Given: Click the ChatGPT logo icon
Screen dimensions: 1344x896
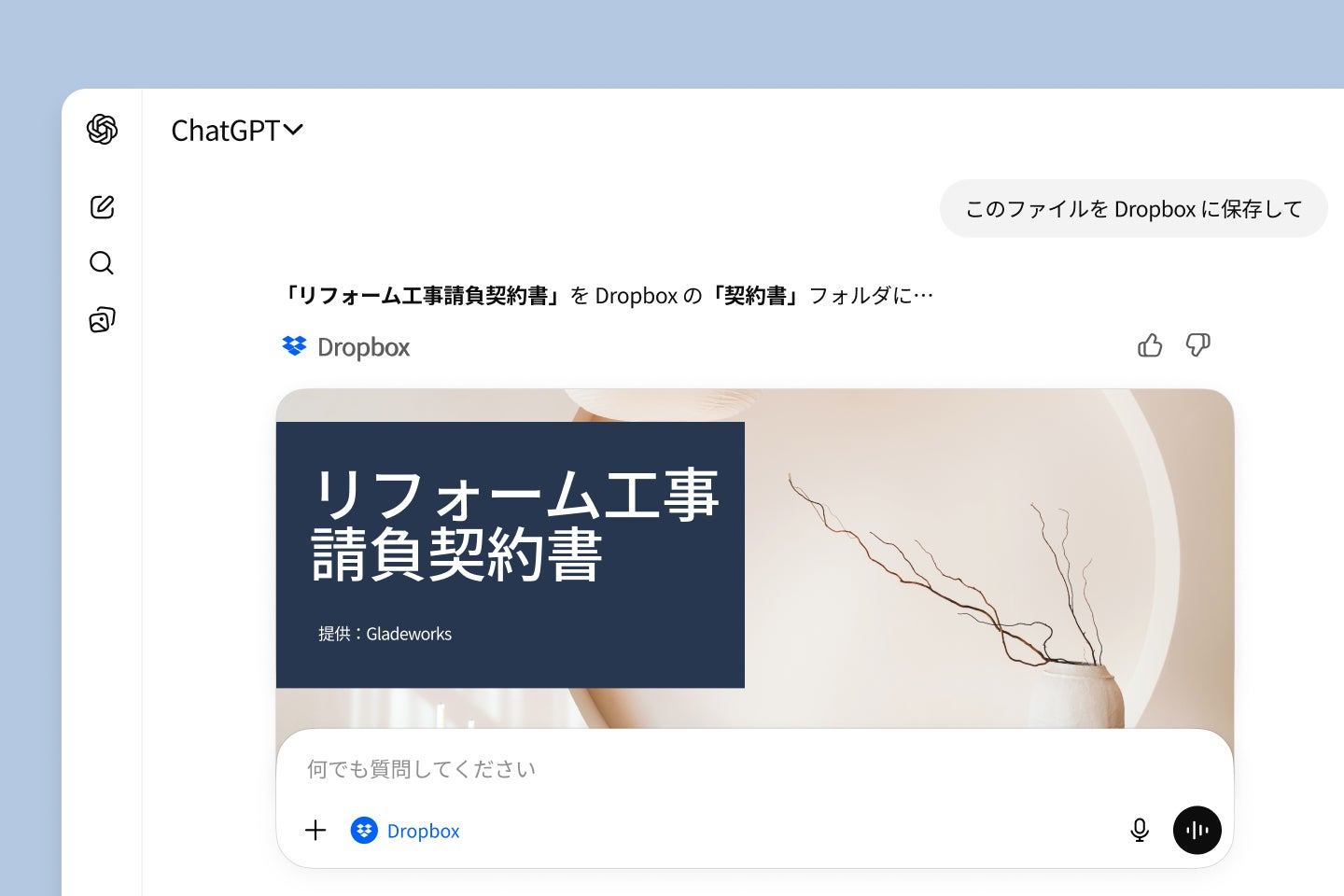Looking at the screenshot, I should point(102,129).
